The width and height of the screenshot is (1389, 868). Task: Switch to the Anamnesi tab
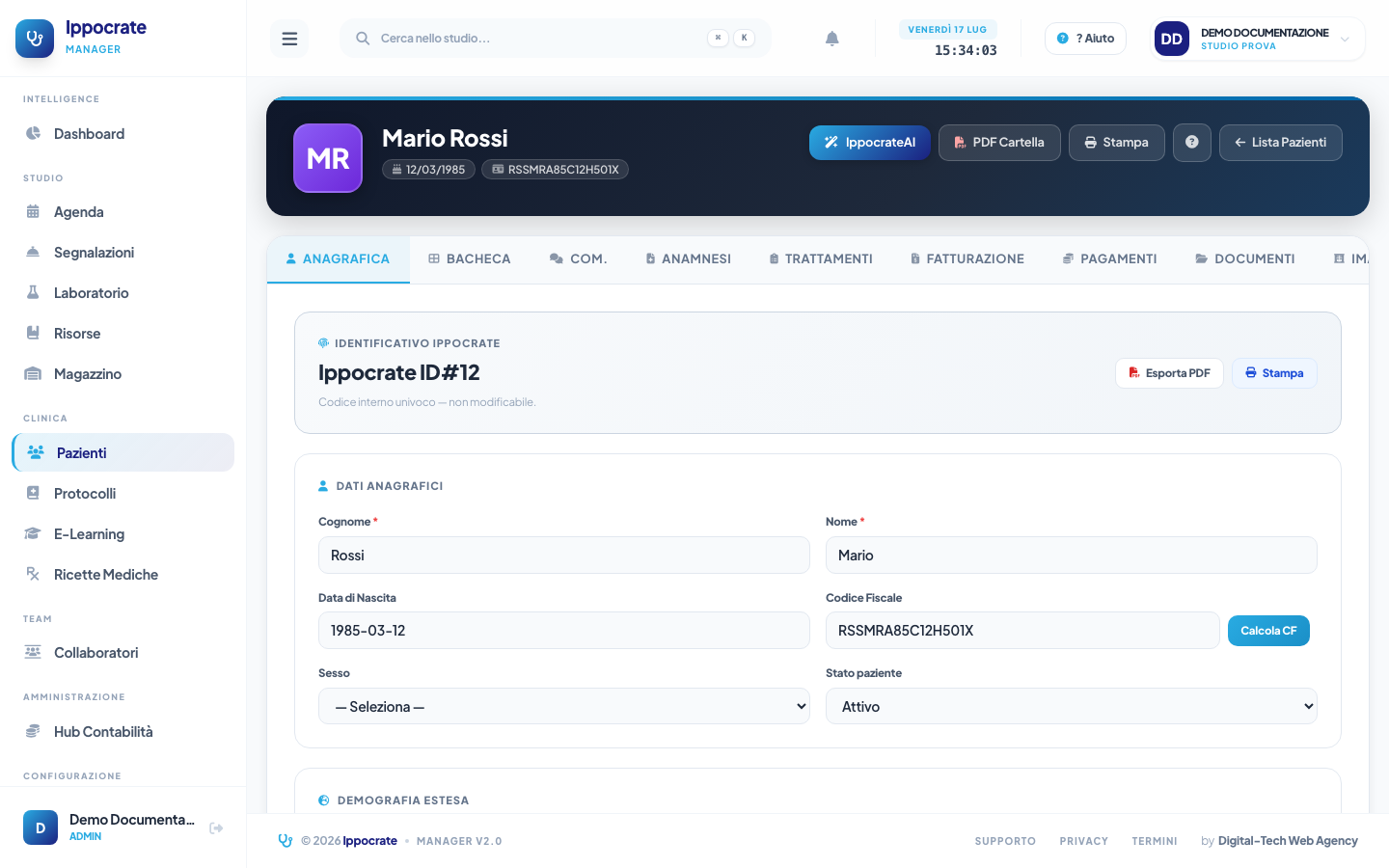point(688,259)
